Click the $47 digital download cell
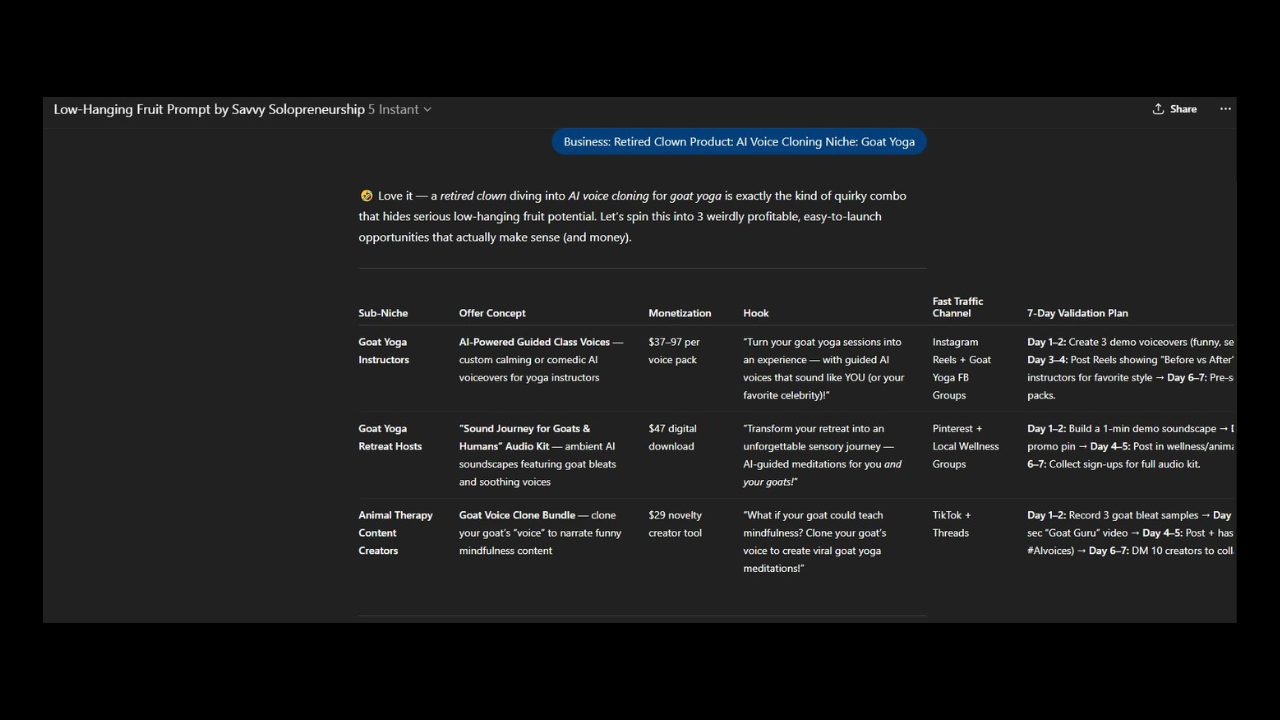 click(672, 437)
